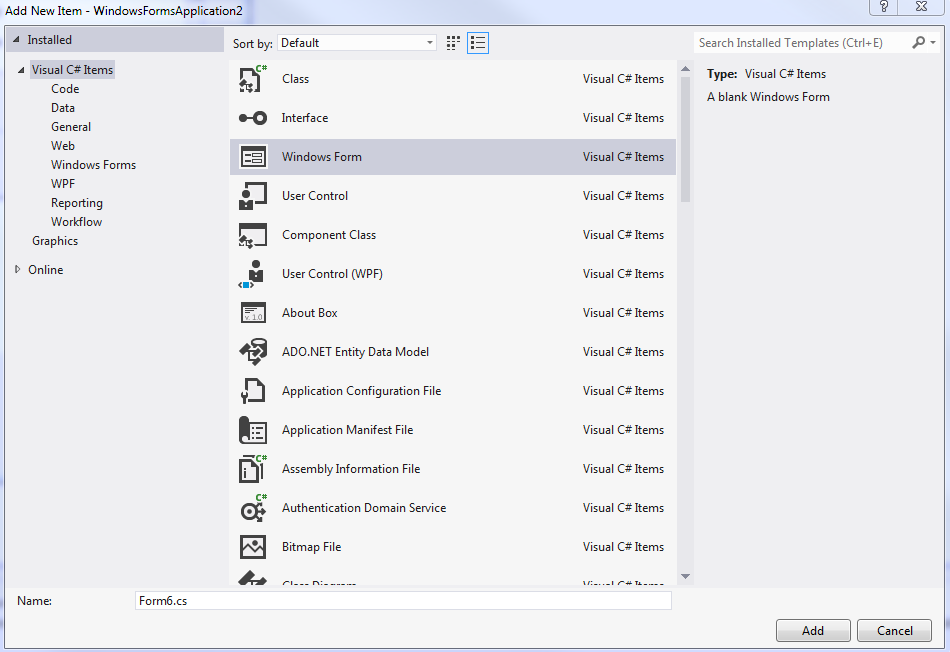Open the search options dropdown arrow
The width and height of the screenshot is (950, 652).
pos(933,42)
